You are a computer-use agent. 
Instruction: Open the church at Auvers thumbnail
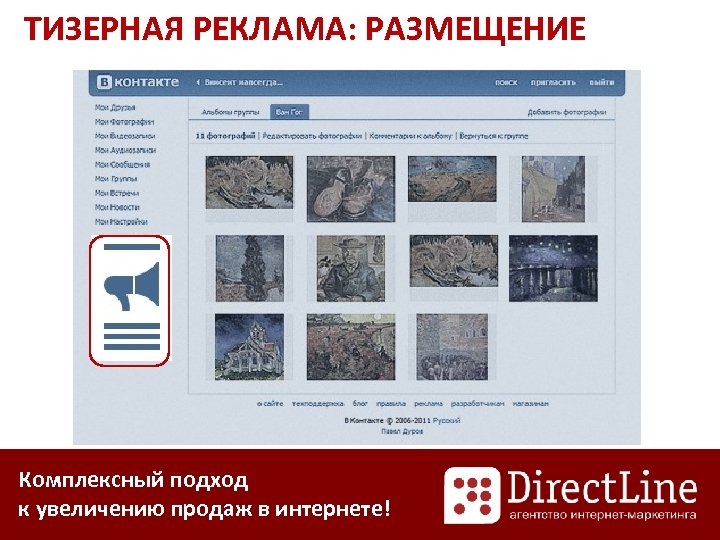click(x=249, y=347)
